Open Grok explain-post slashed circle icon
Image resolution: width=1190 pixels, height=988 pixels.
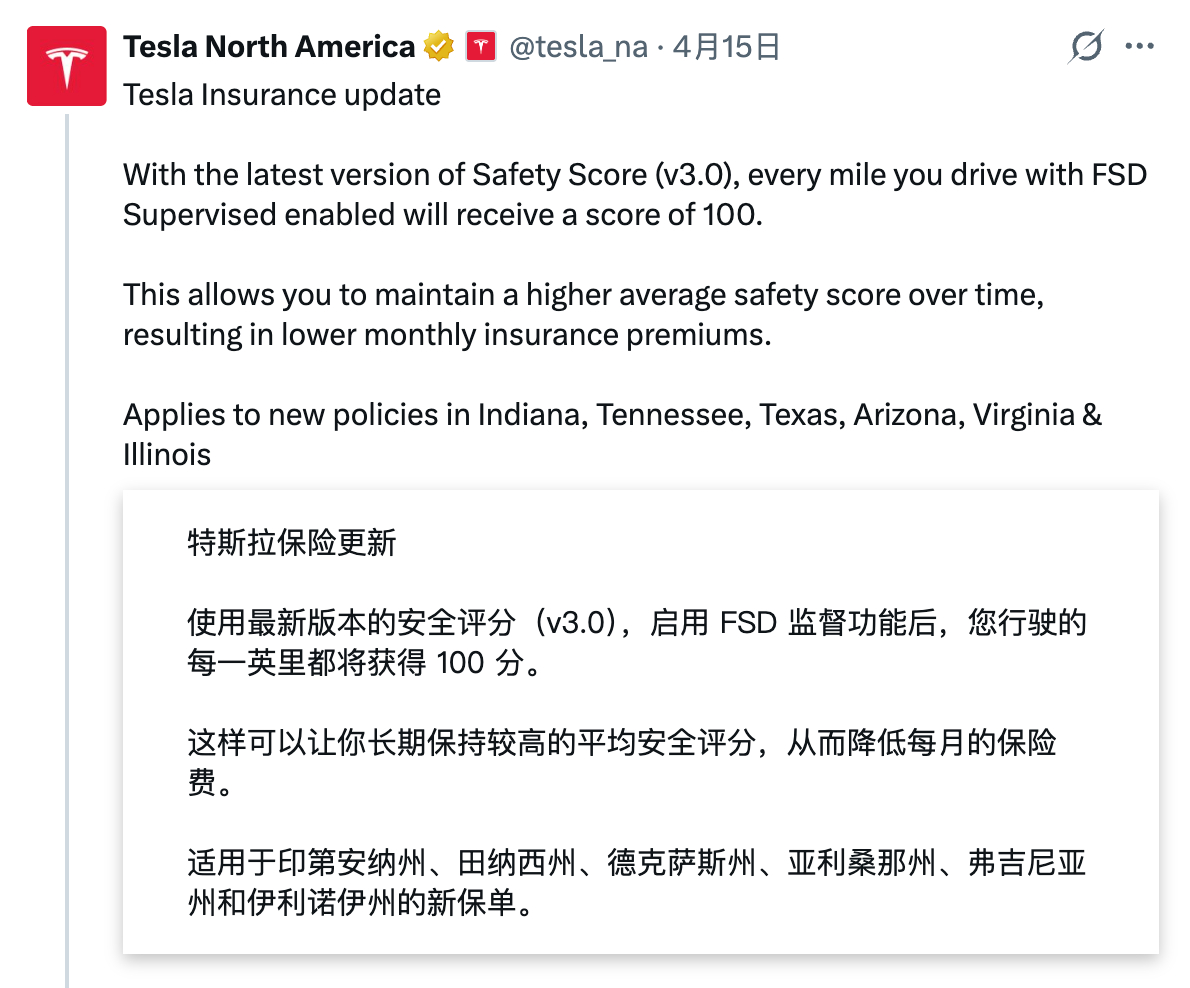click(x=1085, y=47)
